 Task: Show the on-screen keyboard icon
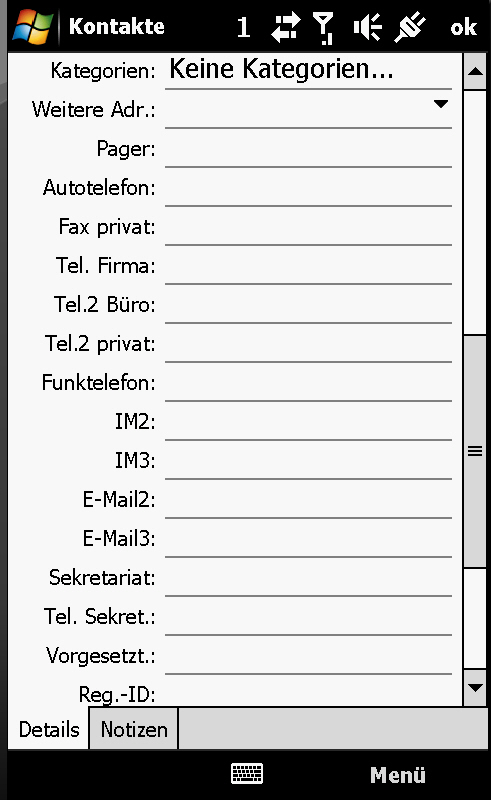[x=247, y=773]
